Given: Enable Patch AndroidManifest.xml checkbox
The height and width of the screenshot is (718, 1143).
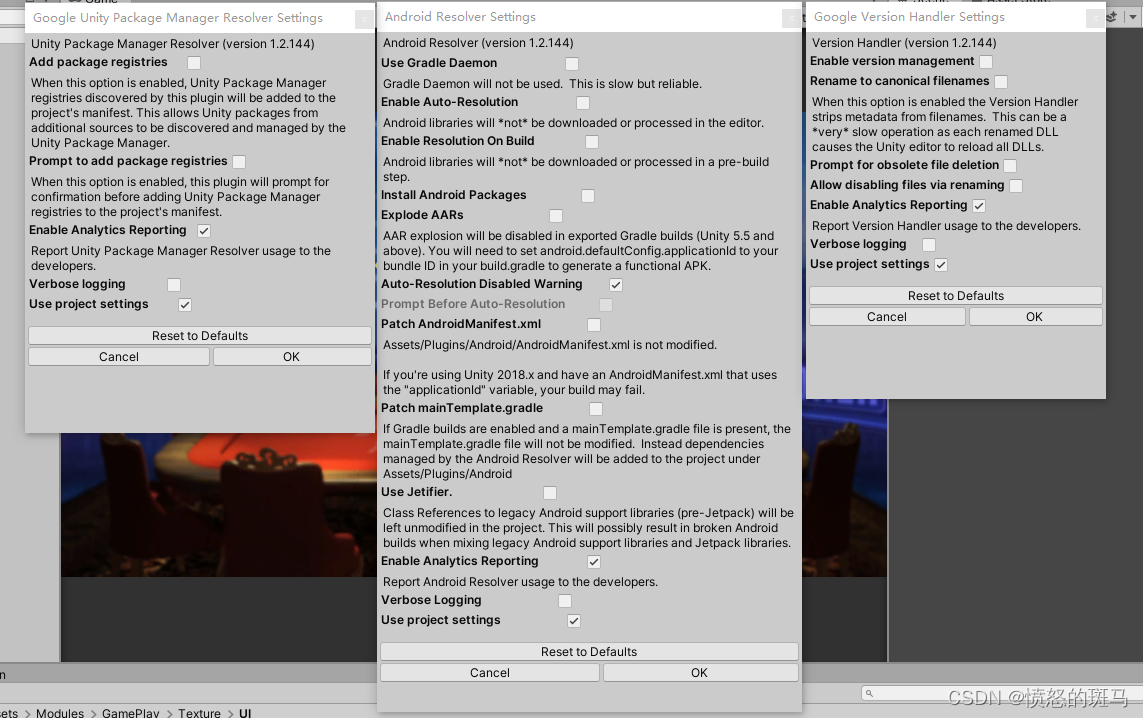Looking at the screenshot, I should (x=594, y=325).
